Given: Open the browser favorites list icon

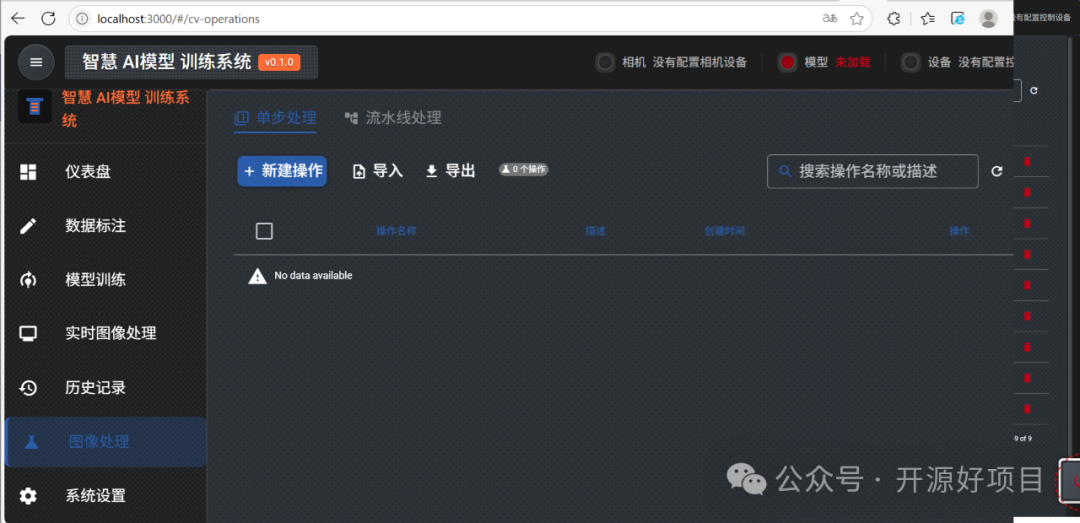Looking at the screenshot, I should (x=928, y=19).
